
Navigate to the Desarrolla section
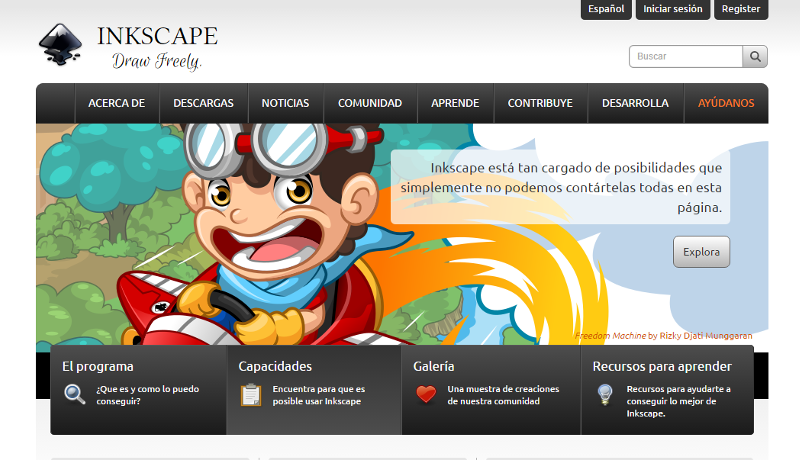click(635, 103)
